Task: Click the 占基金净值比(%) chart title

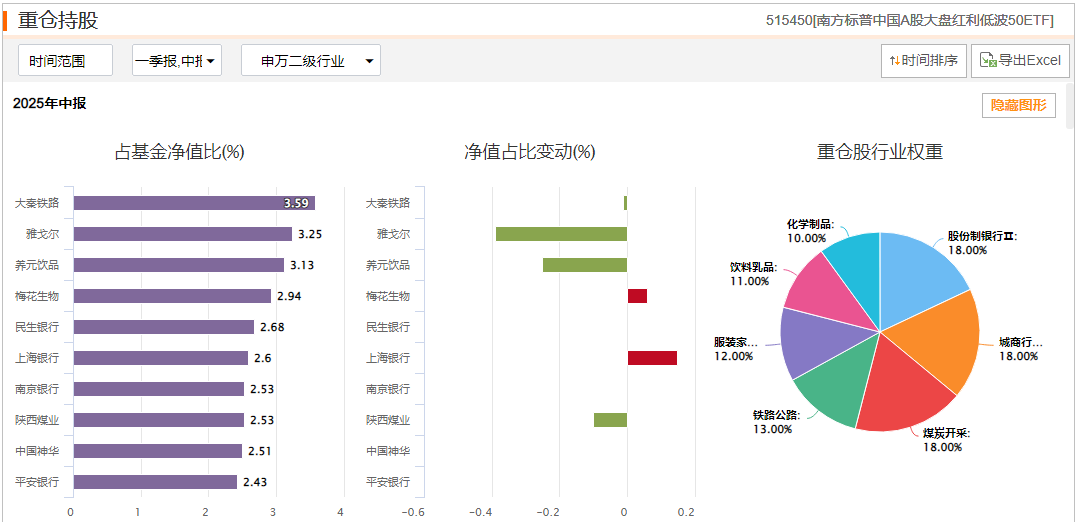Action: (179, 152)
